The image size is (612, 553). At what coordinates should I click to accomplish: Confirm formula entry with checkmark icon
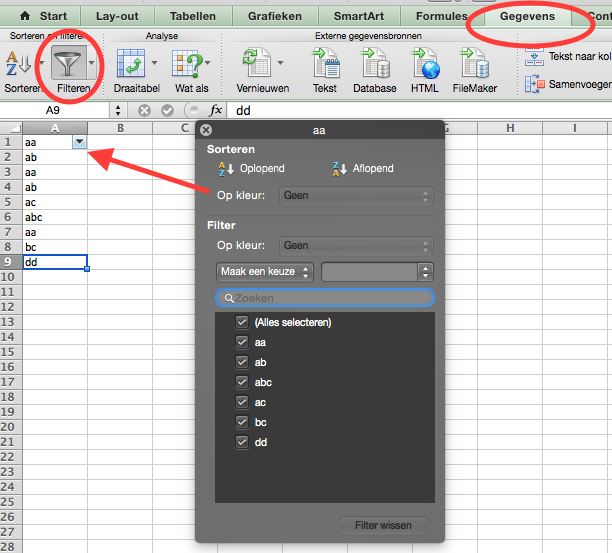click(167, 111)
